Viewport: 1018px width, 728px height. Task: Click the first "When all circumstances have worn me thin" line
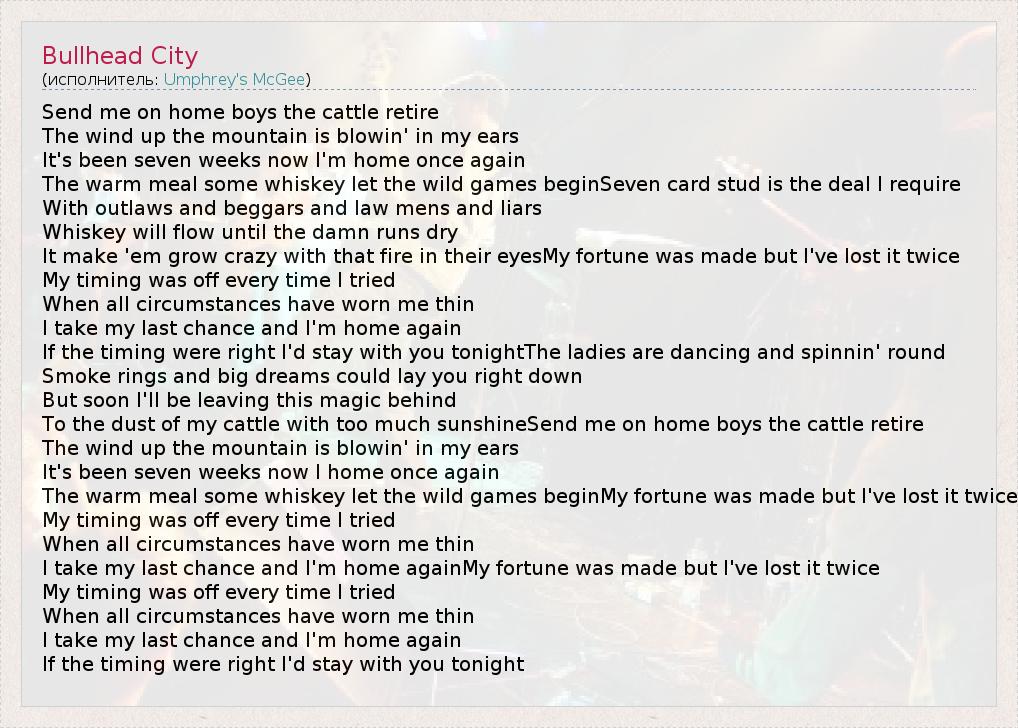click(x=258, y=304)
